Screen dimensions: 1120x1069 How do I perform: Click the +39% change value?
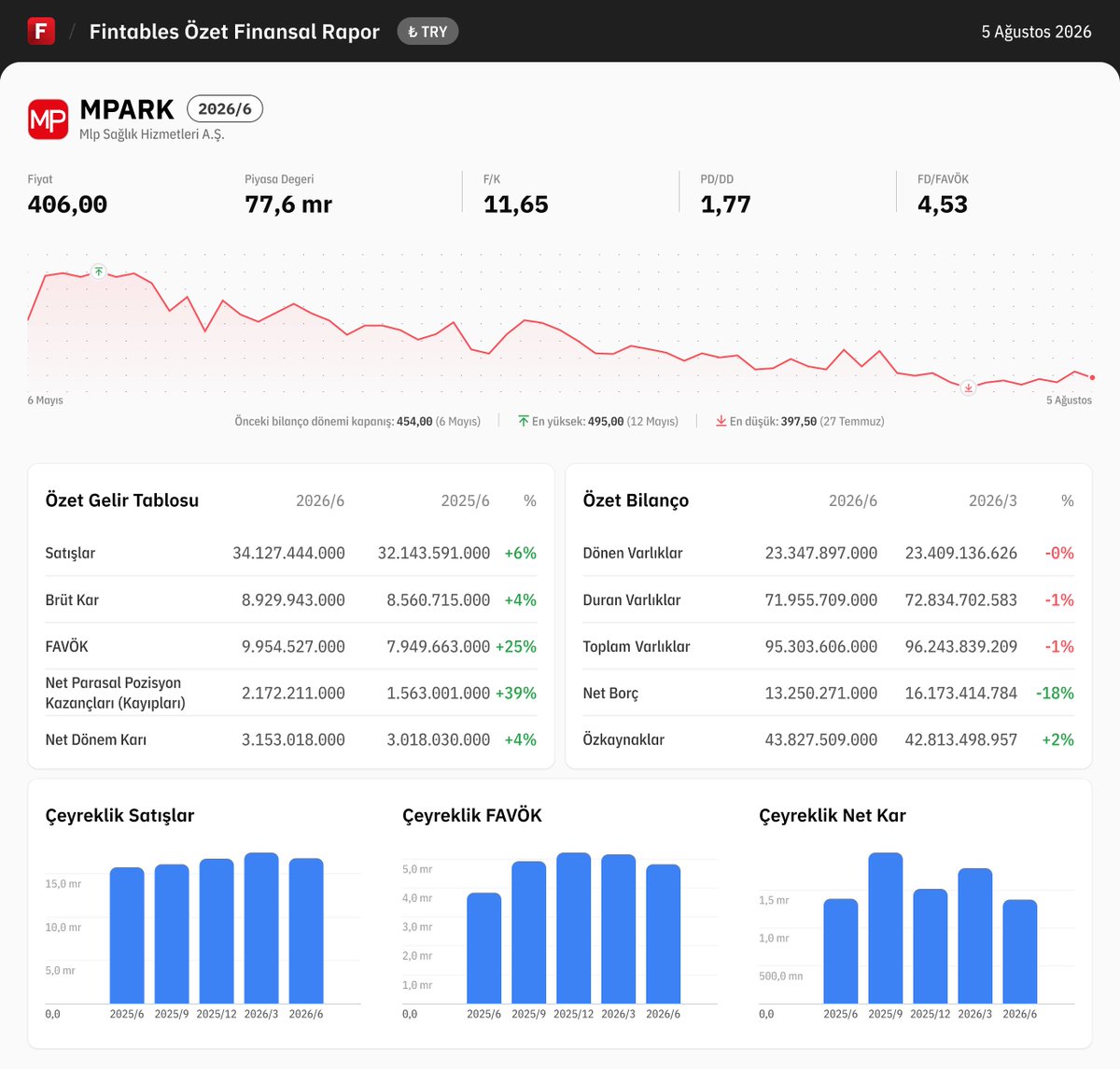coord(516,693)
